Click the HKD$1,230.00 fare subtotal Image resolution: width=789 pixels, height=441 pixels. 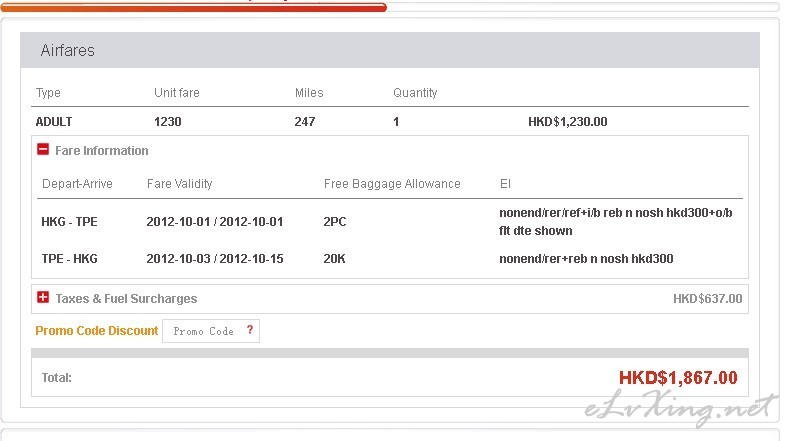(568, 122)
